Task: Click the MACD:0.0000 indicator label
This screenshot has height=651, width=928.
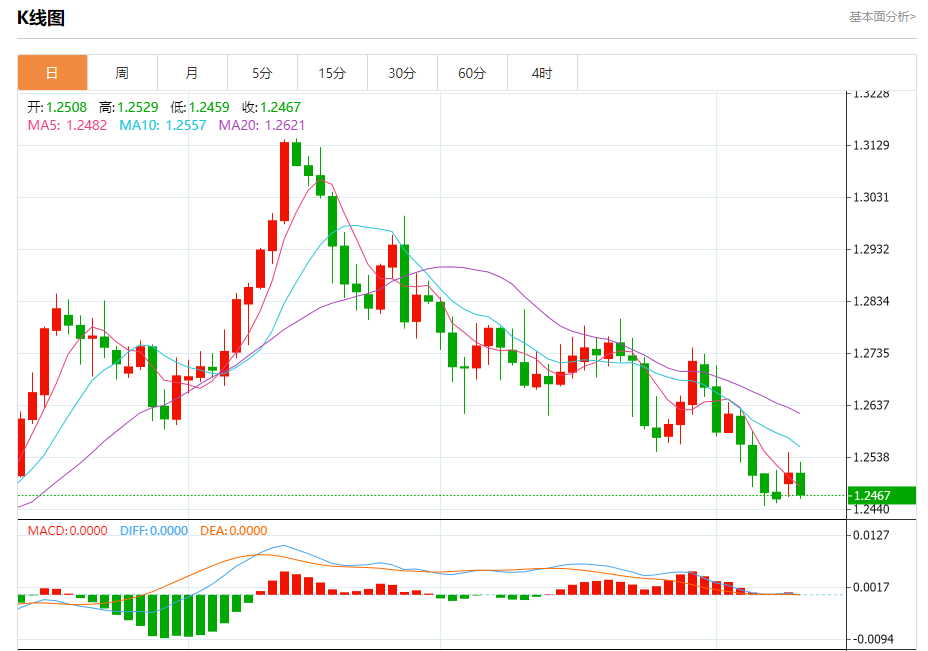Action: 67,530
